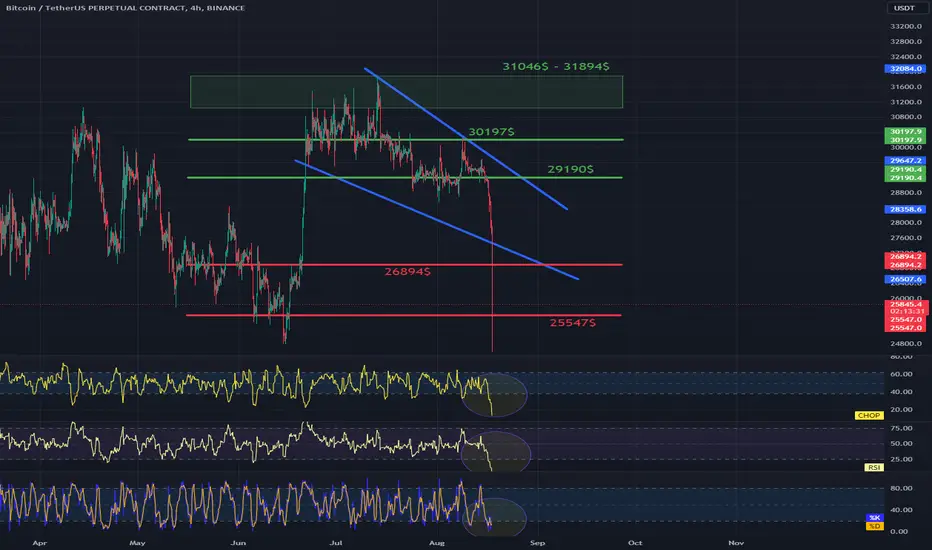The height and width of the screenshot is (550, 932).
Task: Click the 24800.0 price axis tick
Action: tap(906, 344)
